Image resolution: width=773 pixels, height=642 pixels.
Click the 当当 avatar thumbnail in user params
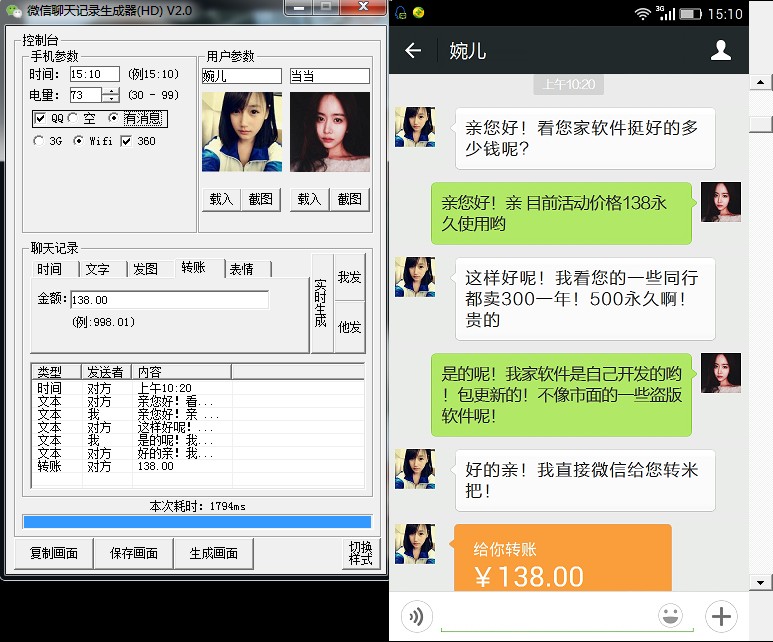point(330,132)
